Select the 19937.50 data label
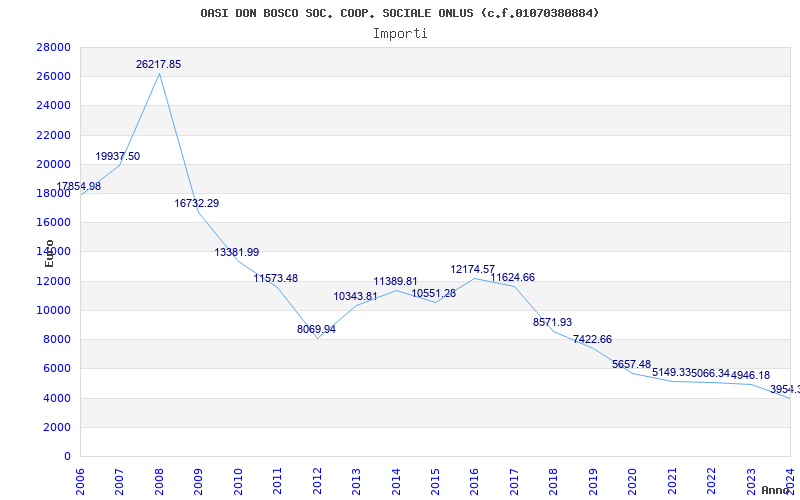The image size is (800, 500). tap(117, 156)
